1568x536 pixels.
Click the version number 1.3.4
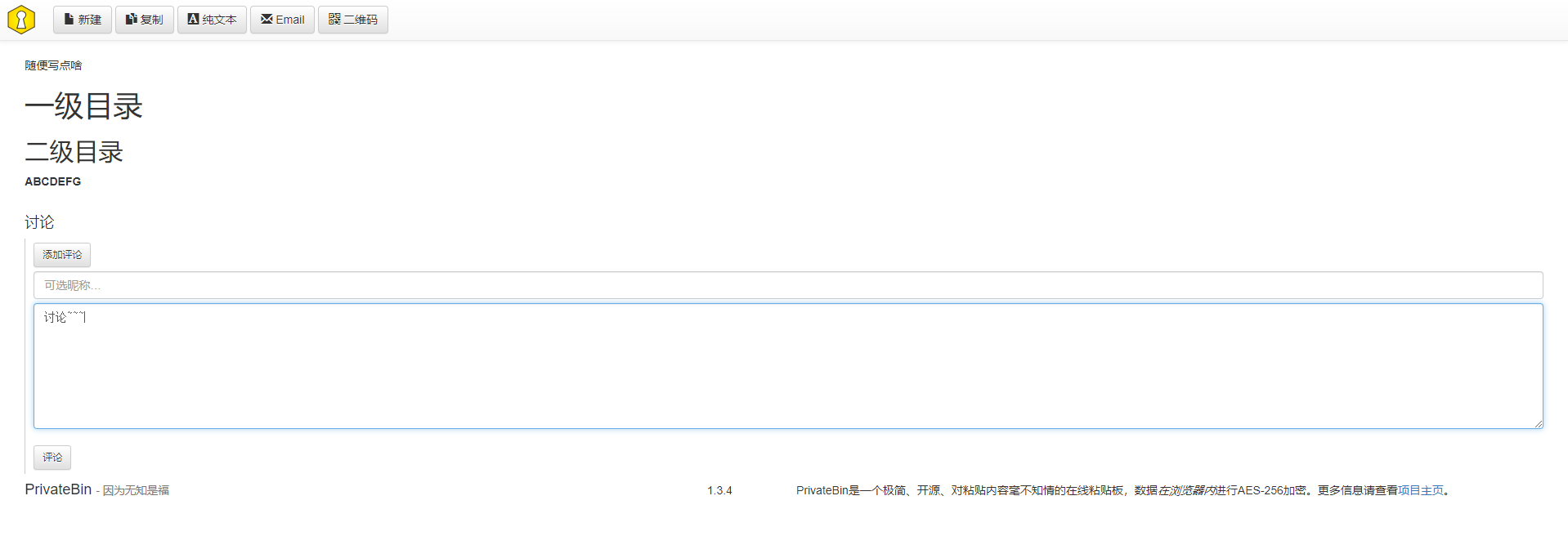click(719, 490)
